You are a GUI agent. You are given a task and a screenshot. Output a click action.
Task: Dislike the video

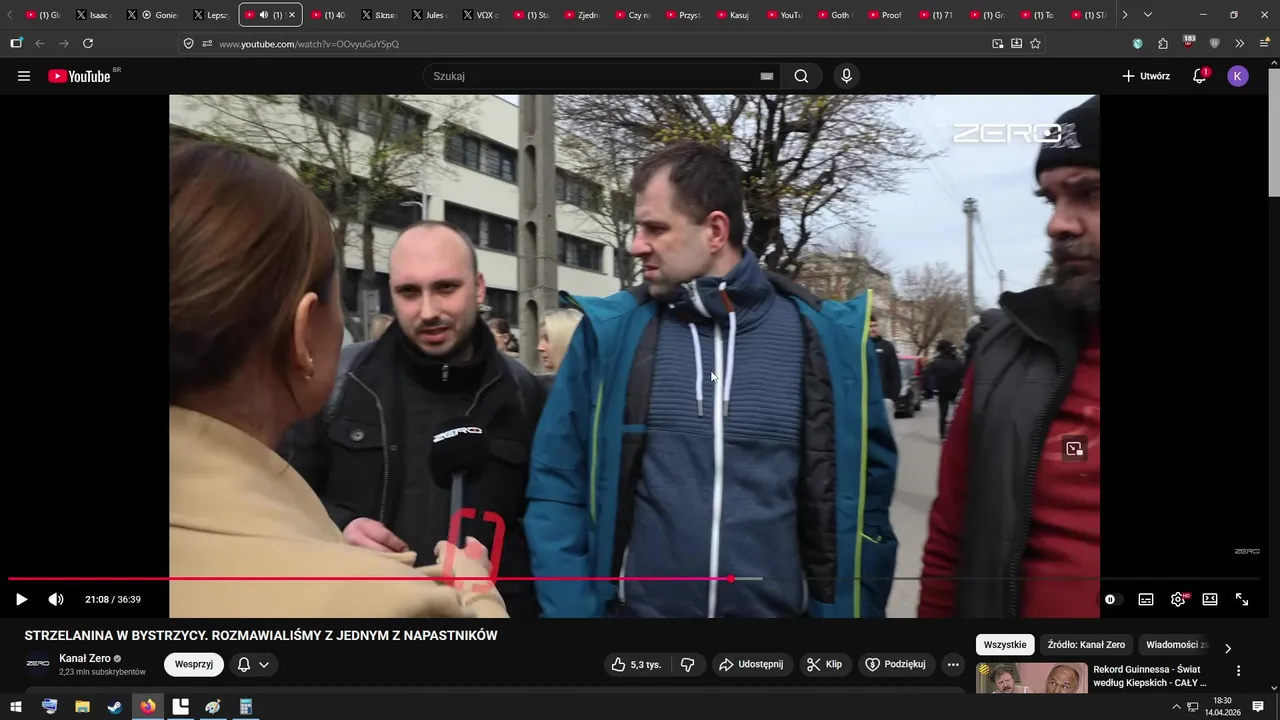(x=688, y=664)
